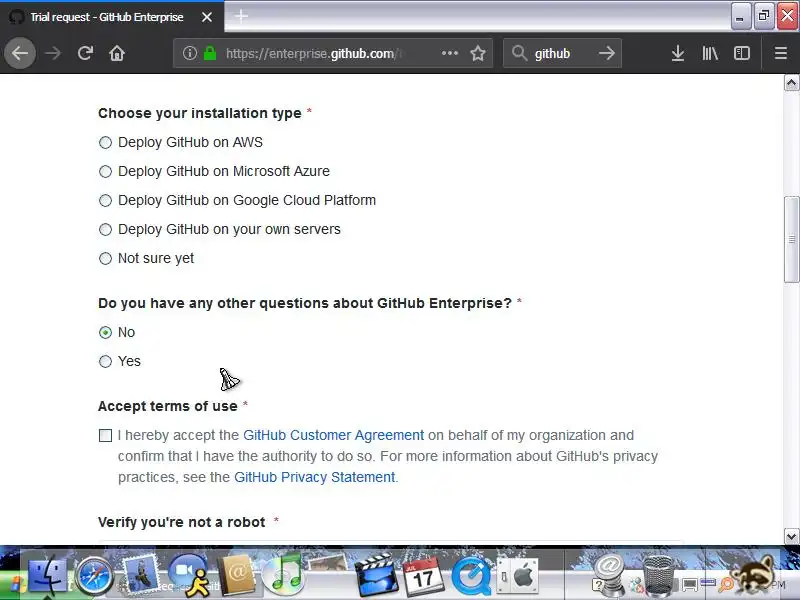The width and height of the screenshot is (800, 600).
Task: Open a new tab with plus
Action: tap(241, 16)
